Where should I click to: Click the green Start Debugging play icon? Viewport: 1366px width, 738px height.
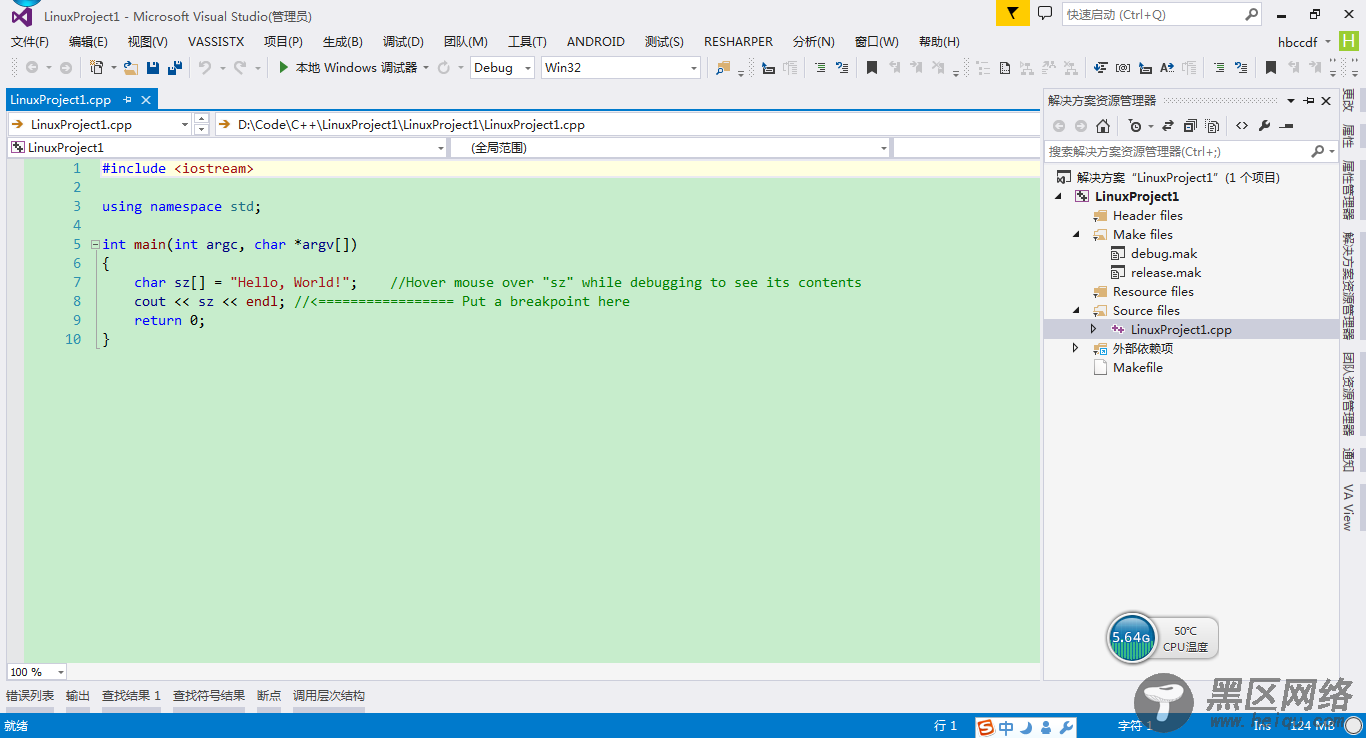pos(284,67)
